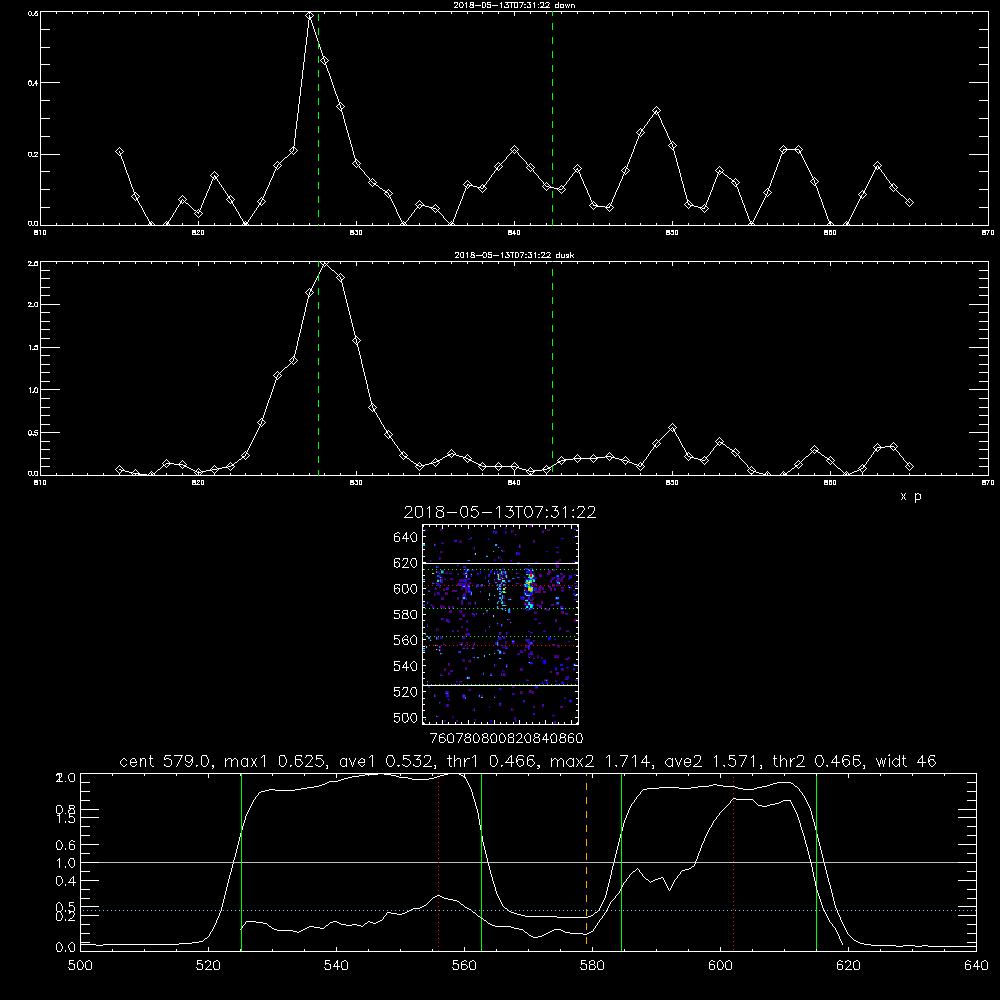1000x1000 pixels.
Task: Click the bottom plot x-axis label 540
Action: coord(336,966)
